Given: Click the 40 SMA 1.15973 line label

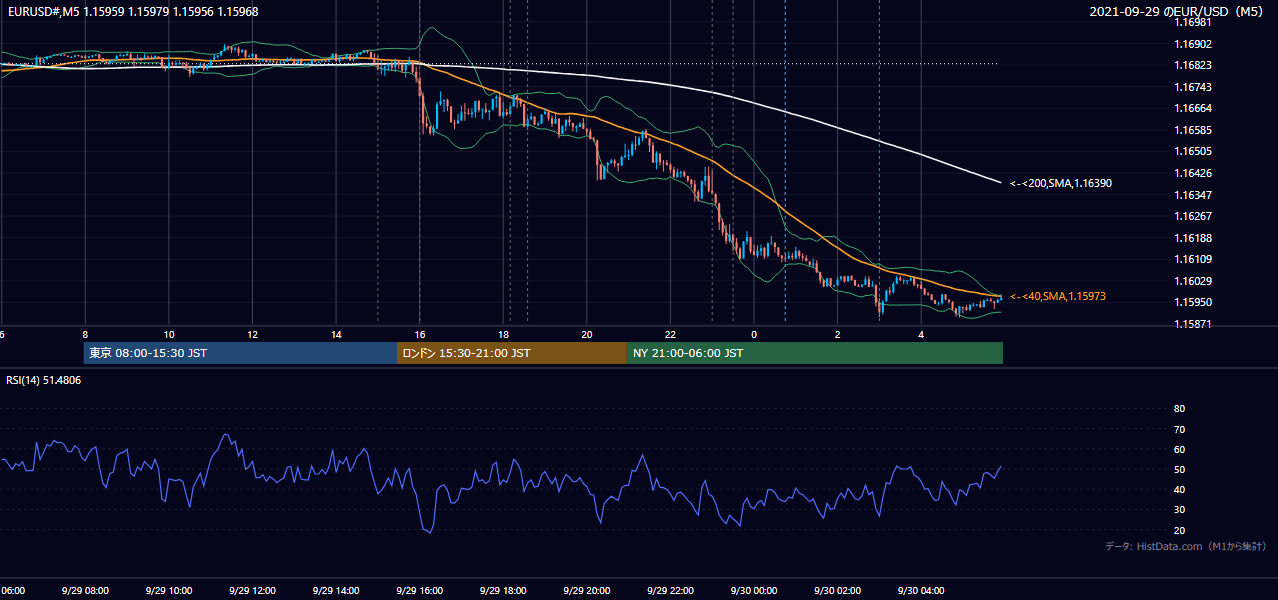Looking at the screenshot, I should (1057, 296).
